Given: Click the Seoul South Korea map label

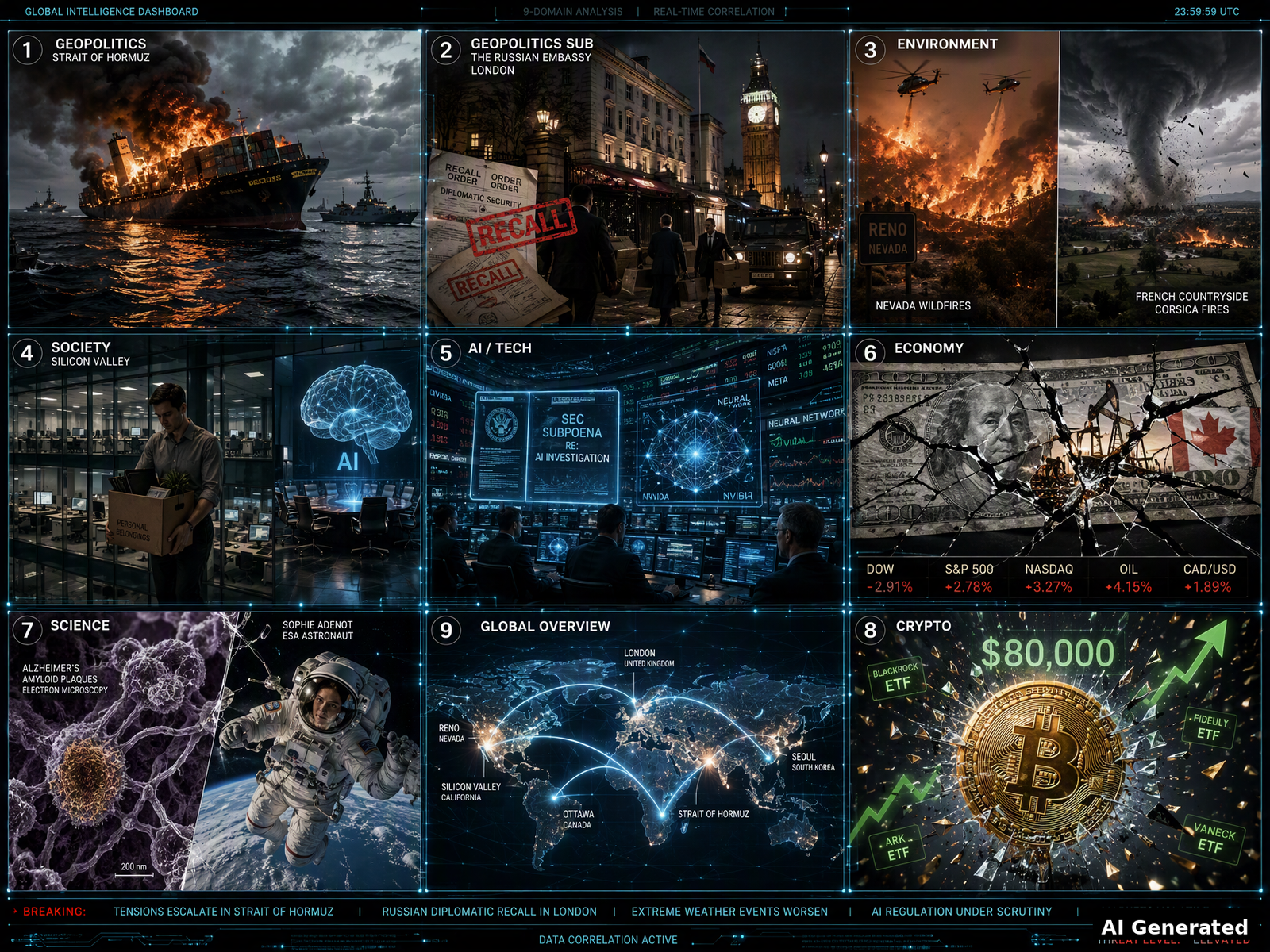Looking at the screenshot, I should (813, 762).
